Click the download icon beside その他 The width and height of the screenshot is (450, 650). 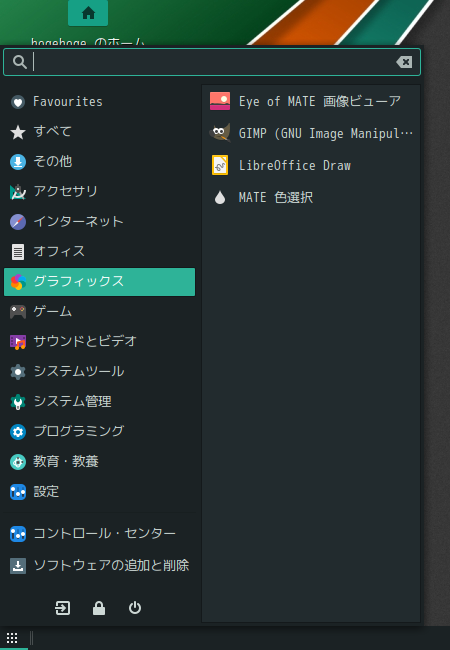coord(18,162)
